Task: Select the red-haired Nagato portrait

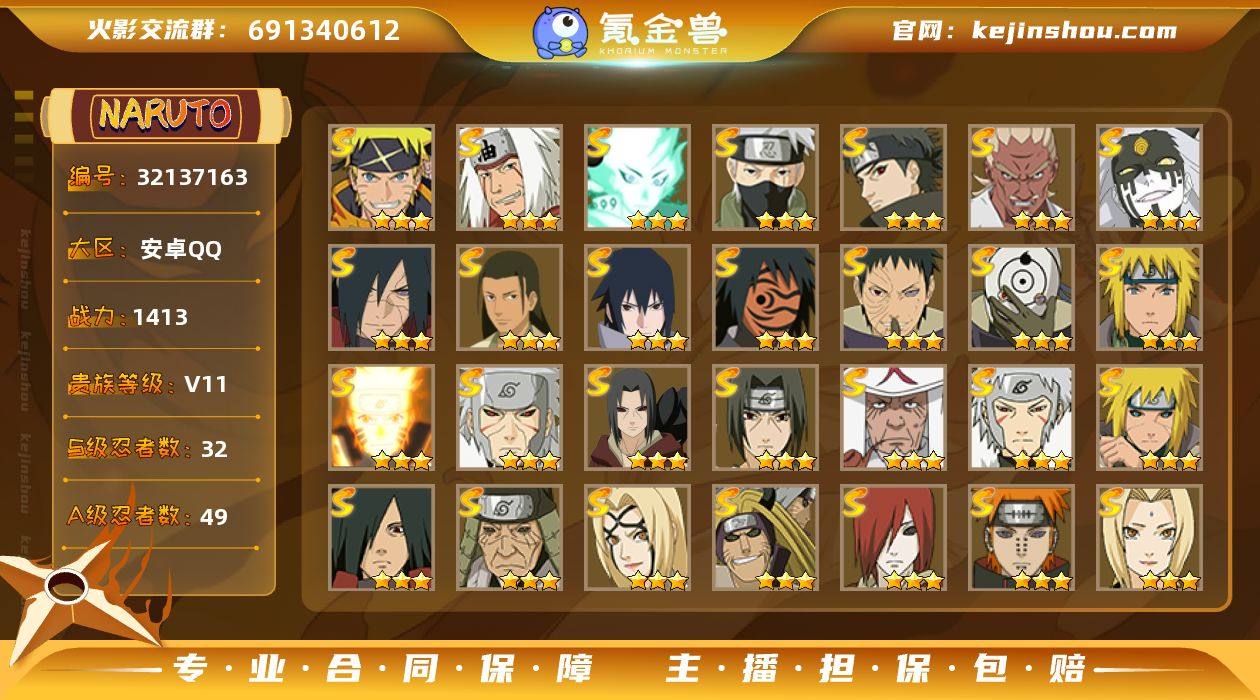Action: 893,538
